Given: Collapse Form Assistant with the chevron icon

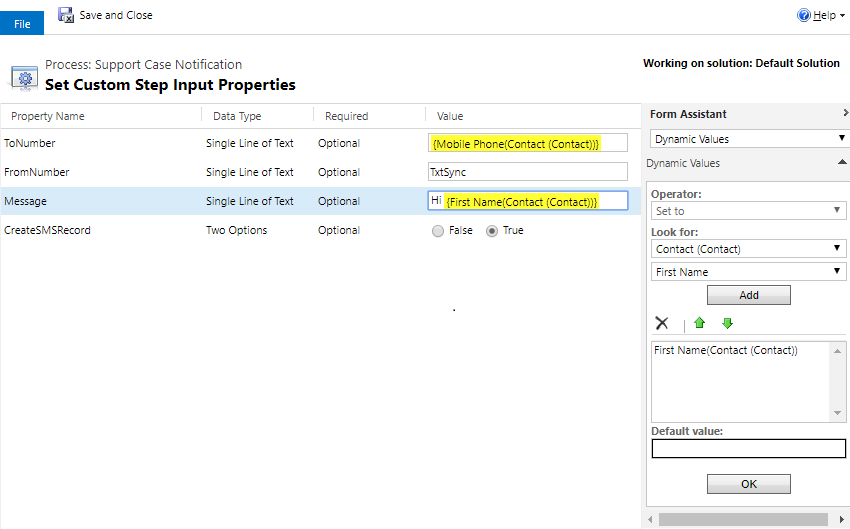Looking at the screenshot, I should point(845,114).
